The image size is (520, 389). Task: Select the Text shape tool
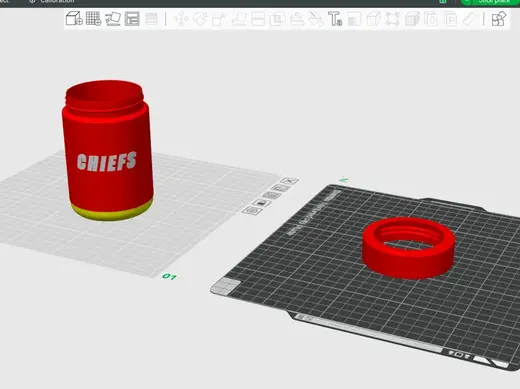point(335,19)
